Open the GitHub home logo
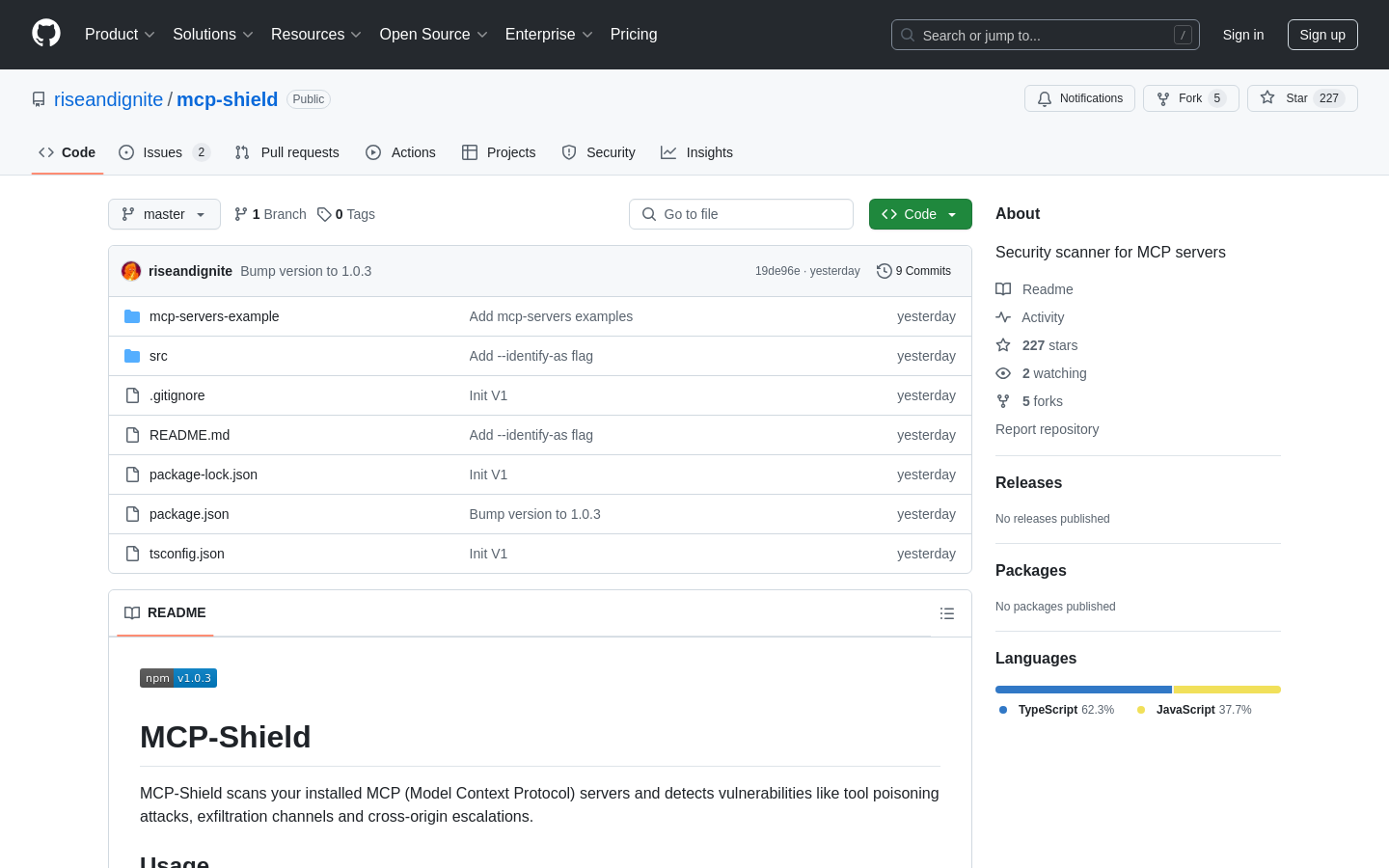This screenshot has height=868, width=1389. click(x=46, y=34)
